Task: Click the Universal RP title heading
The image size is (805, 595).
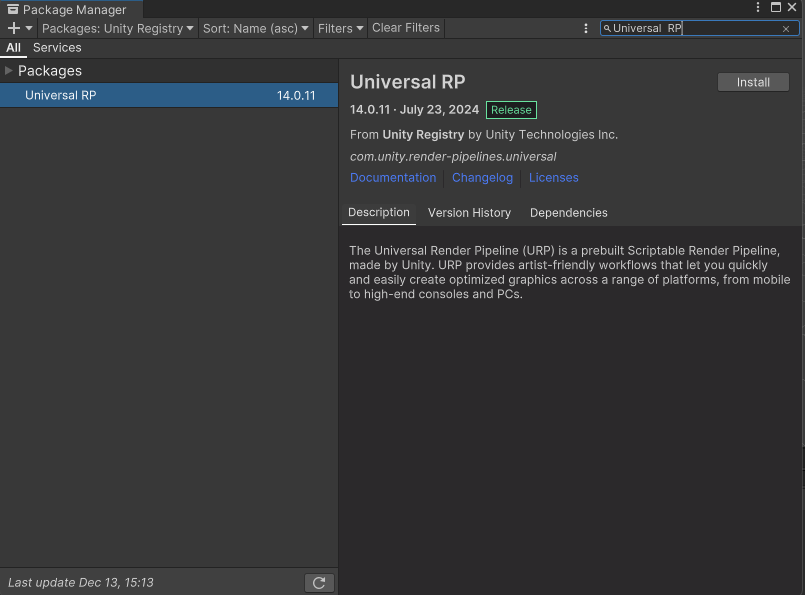Action: pyautogui.click(x=408, y=82)
